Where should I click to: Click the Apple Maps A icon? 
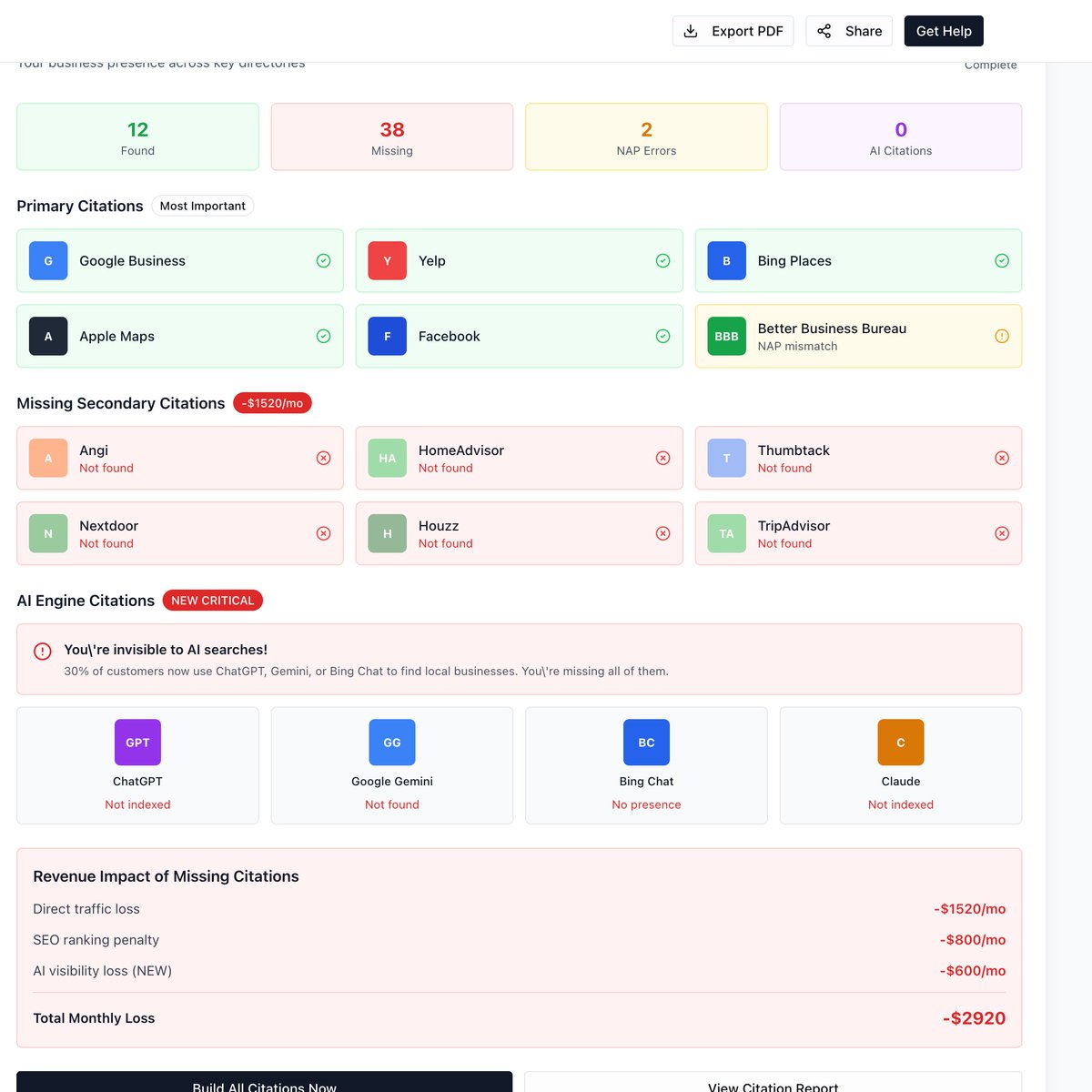click(48, 336)
